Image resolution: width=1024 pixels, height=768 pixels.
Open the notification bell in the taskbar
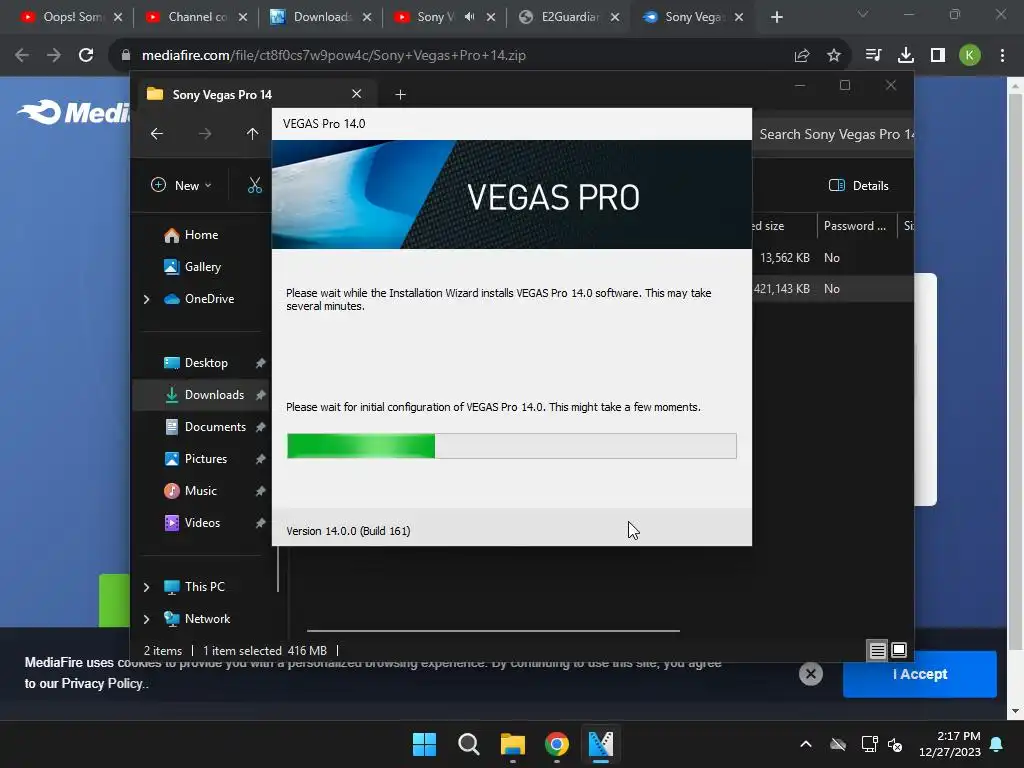(x=997, y=744)
